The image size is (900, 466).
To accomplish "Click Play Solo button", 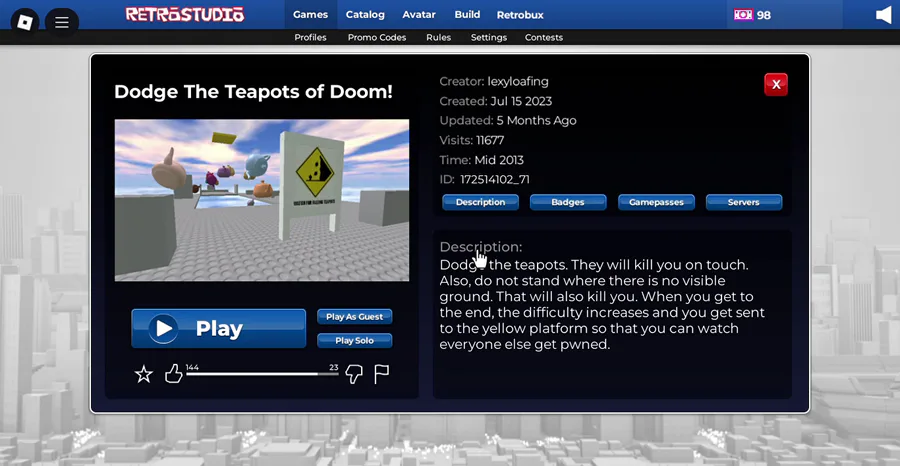I will [355, 340].
